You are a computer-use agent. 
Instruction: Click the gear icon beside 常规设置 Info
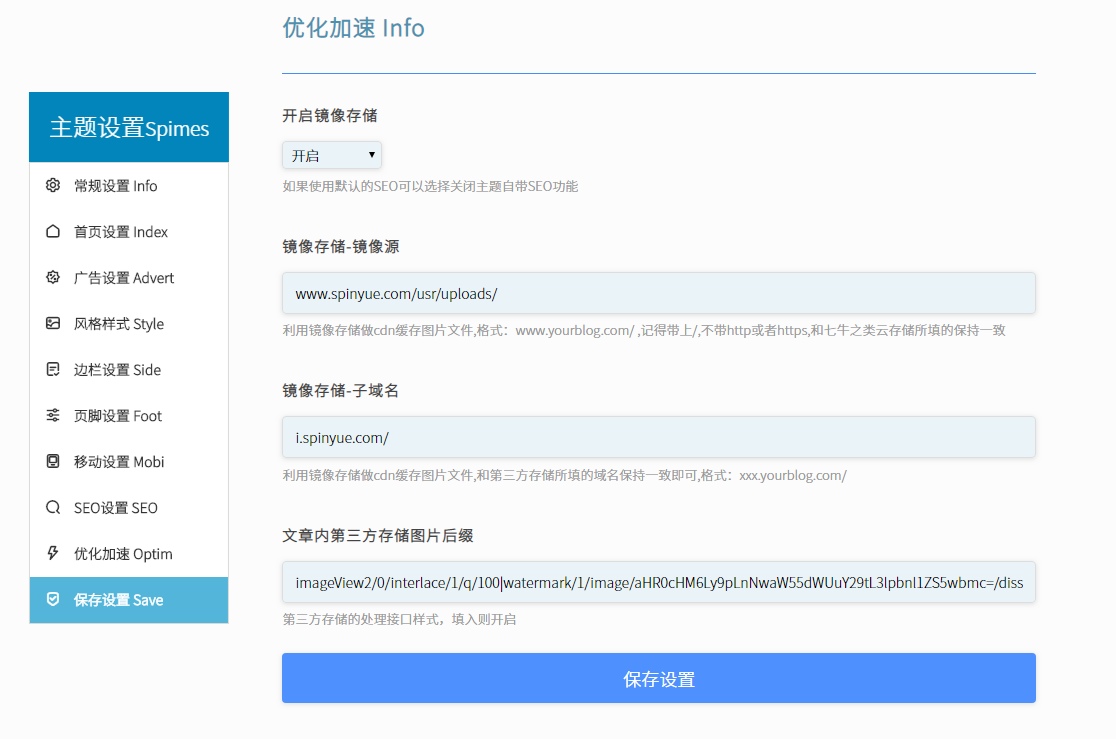tap(53, 185)
